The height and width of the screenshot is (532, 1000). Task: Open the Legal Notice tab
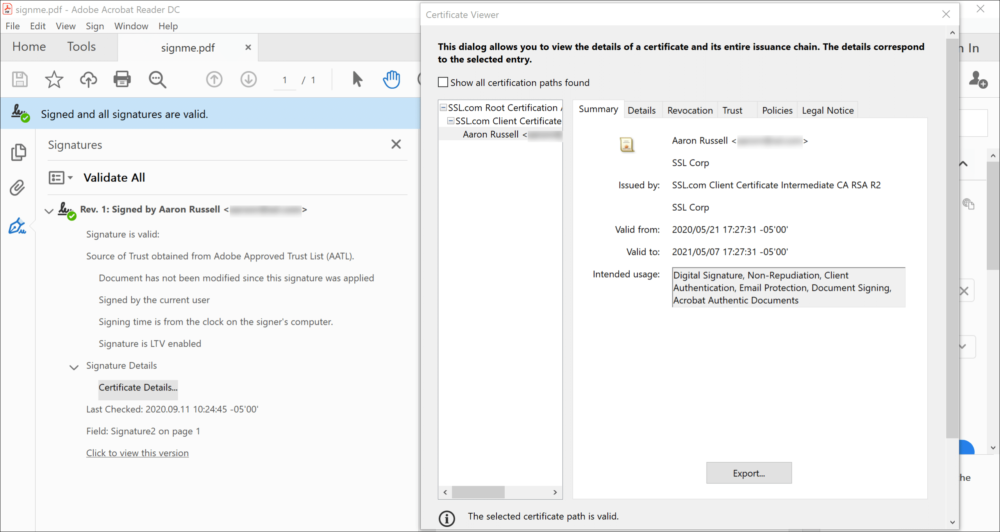point(827,111)
